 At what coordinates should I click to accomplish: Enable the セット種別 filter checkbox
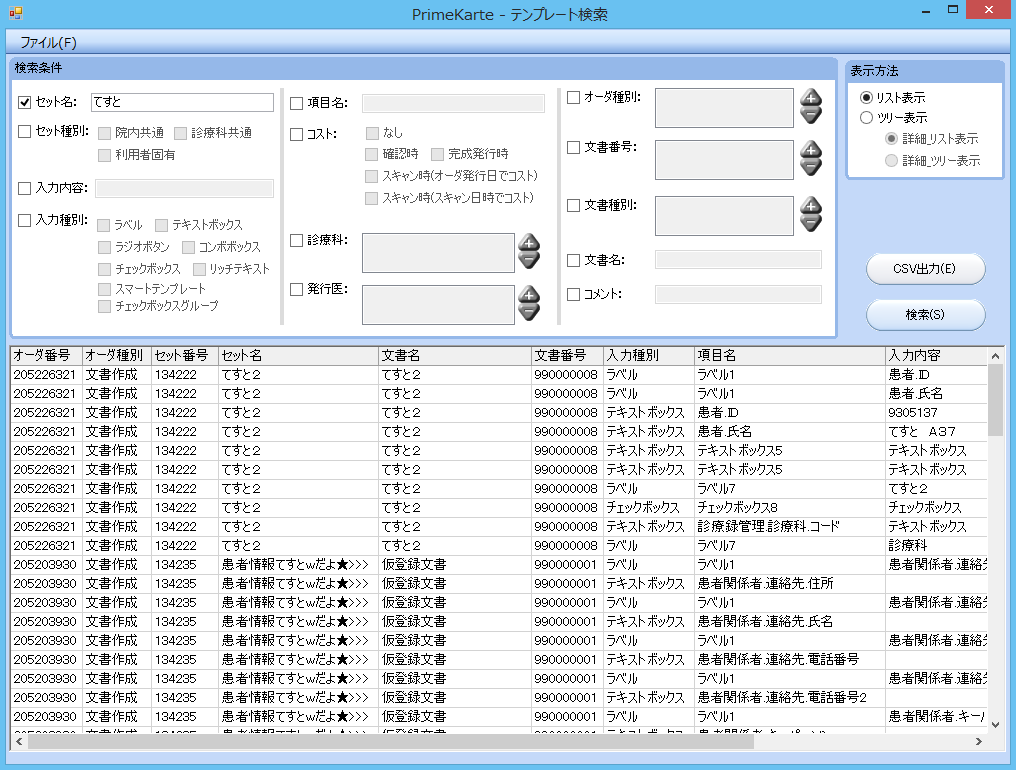coord(25,132)
